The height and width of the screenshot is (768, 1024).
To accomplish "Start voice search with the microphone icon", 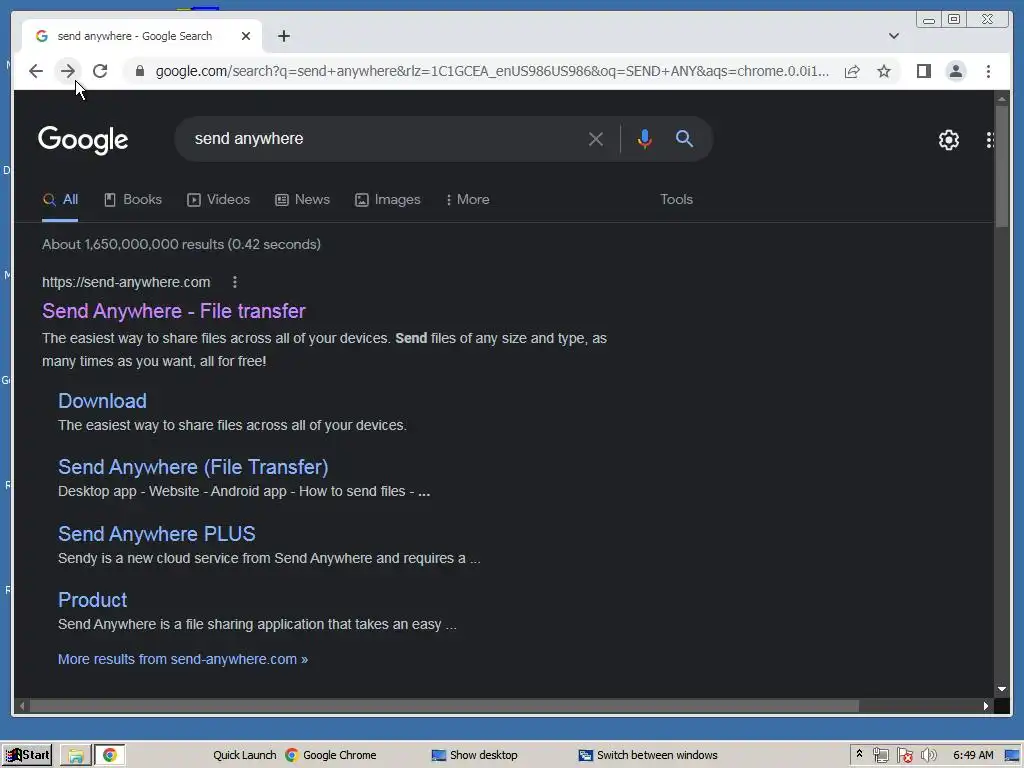I will 645,139.
